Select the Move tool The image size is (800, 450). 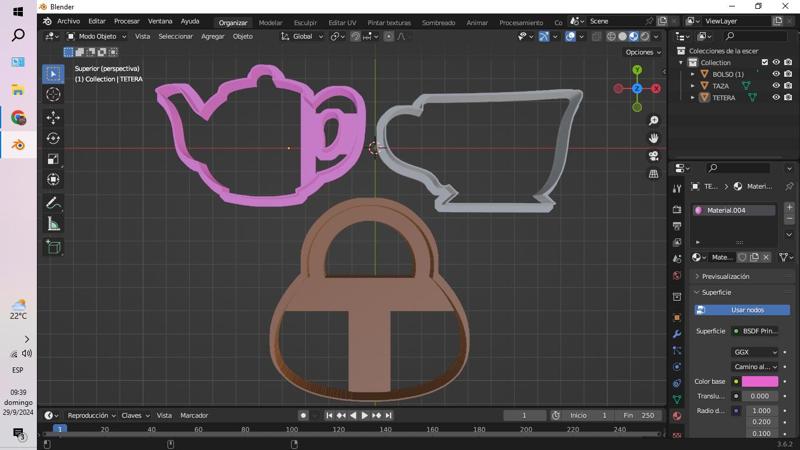(53, 118)
